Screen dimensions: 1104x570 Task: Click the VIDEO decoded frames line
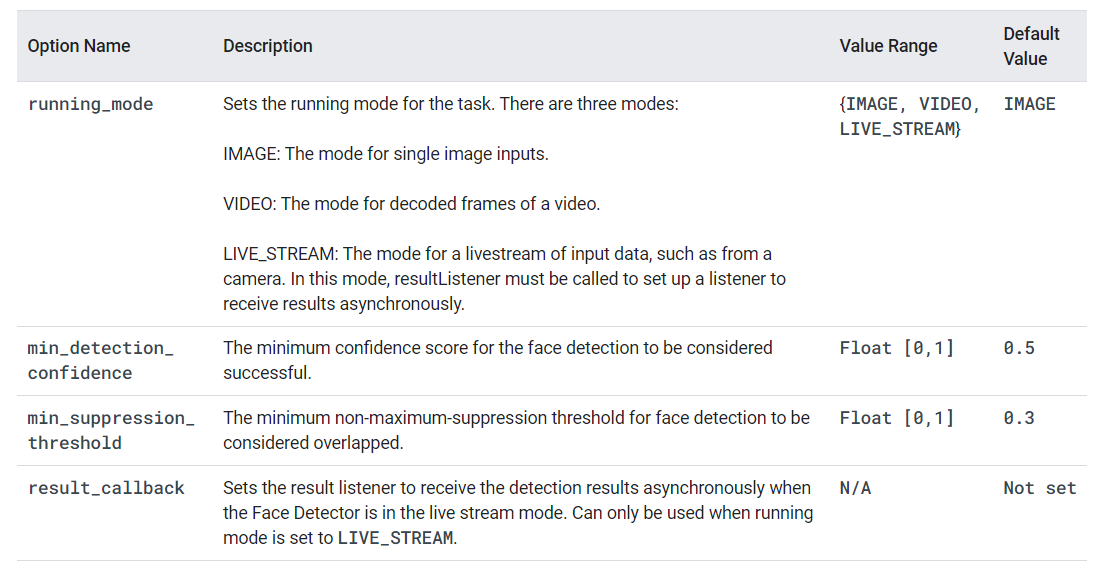click(x=411, y=204)
